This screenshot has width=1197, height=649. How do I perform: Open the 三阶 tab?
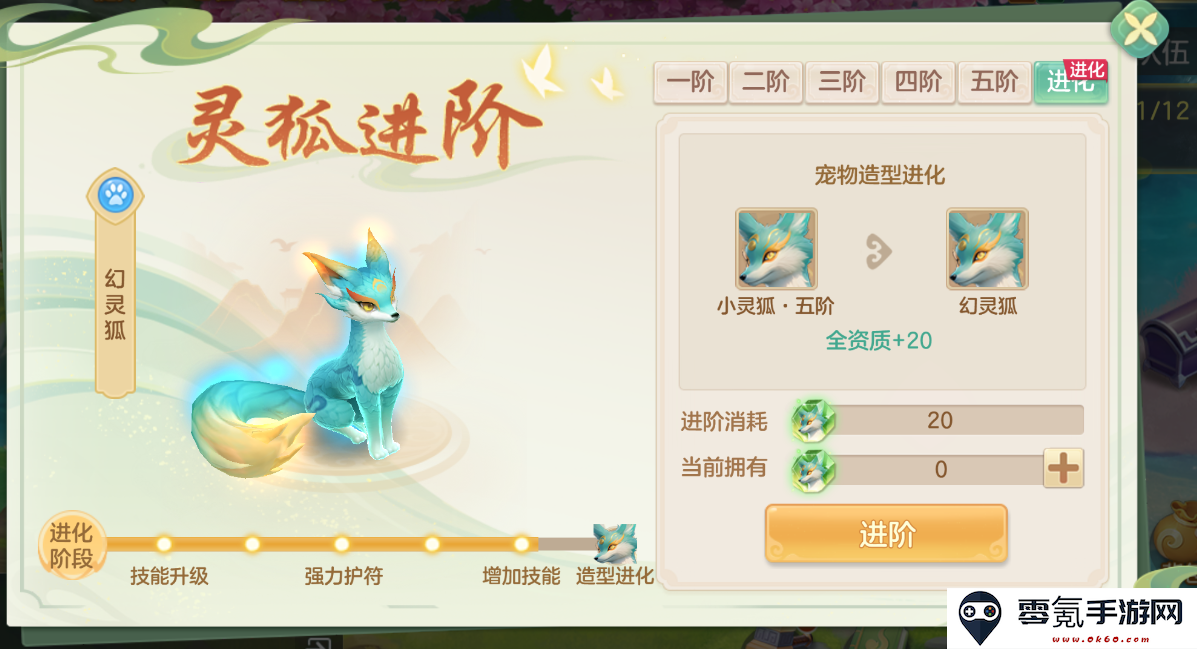pyautogui.click(x=842, y=82)
